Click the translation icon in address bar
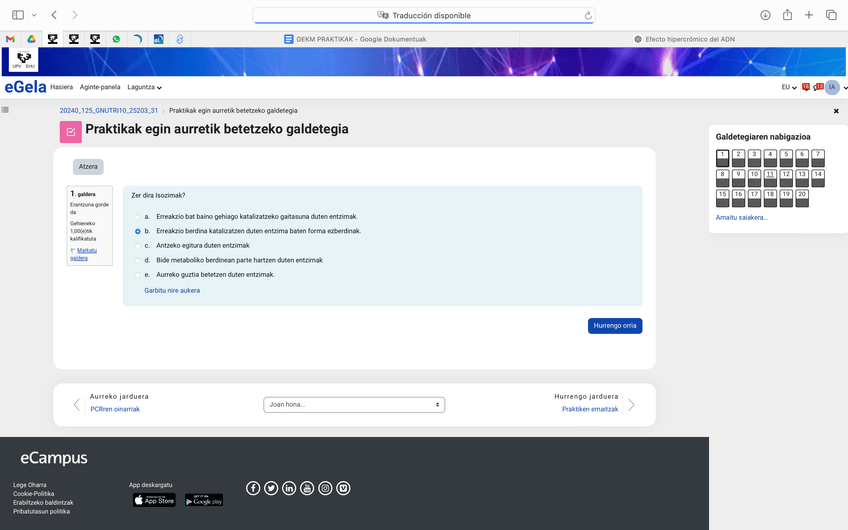Screen dimensions: 848x530 coord(382,15)
